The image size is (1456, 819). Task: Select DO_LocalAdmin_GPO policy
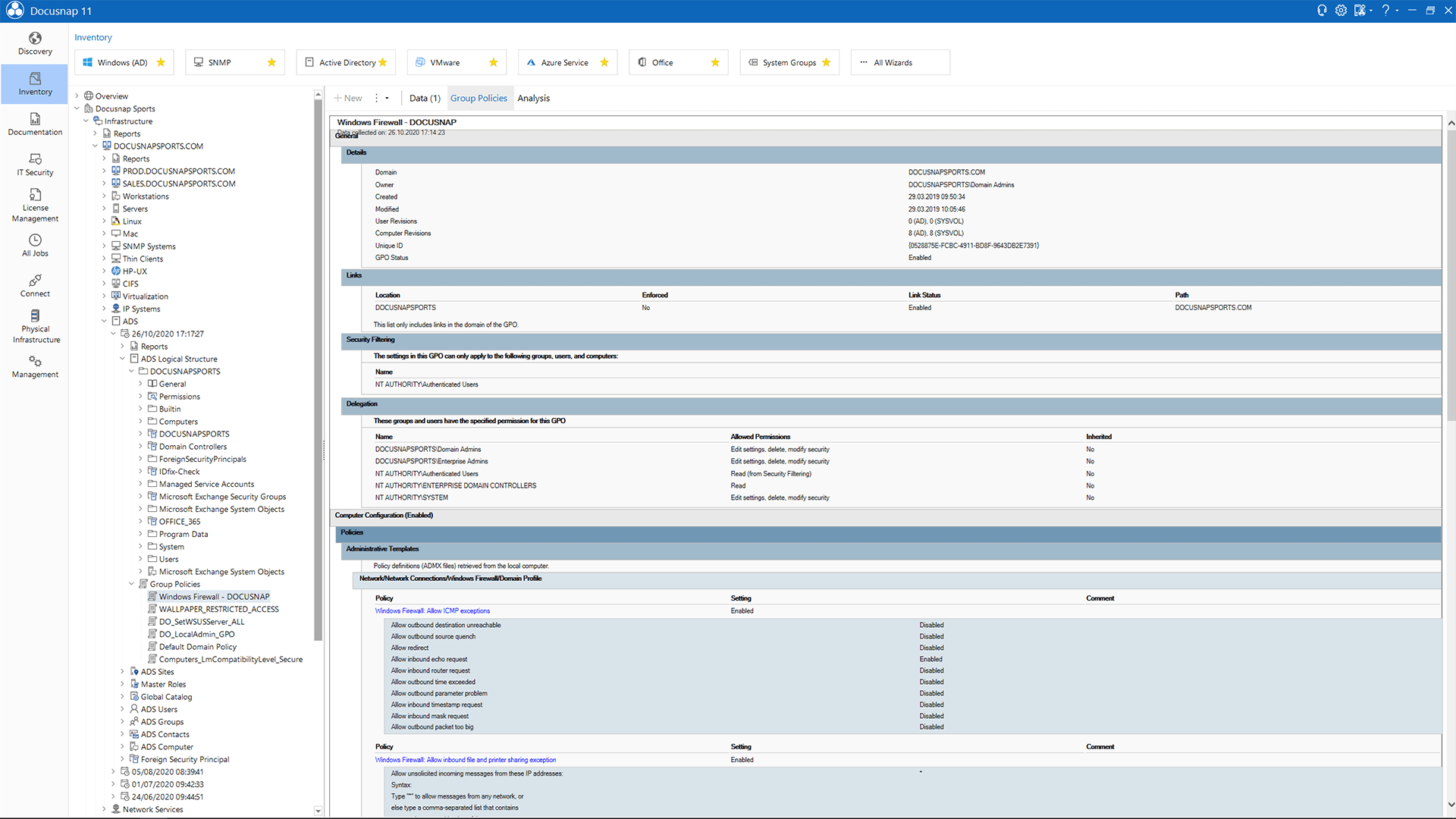tap(196, 635)
